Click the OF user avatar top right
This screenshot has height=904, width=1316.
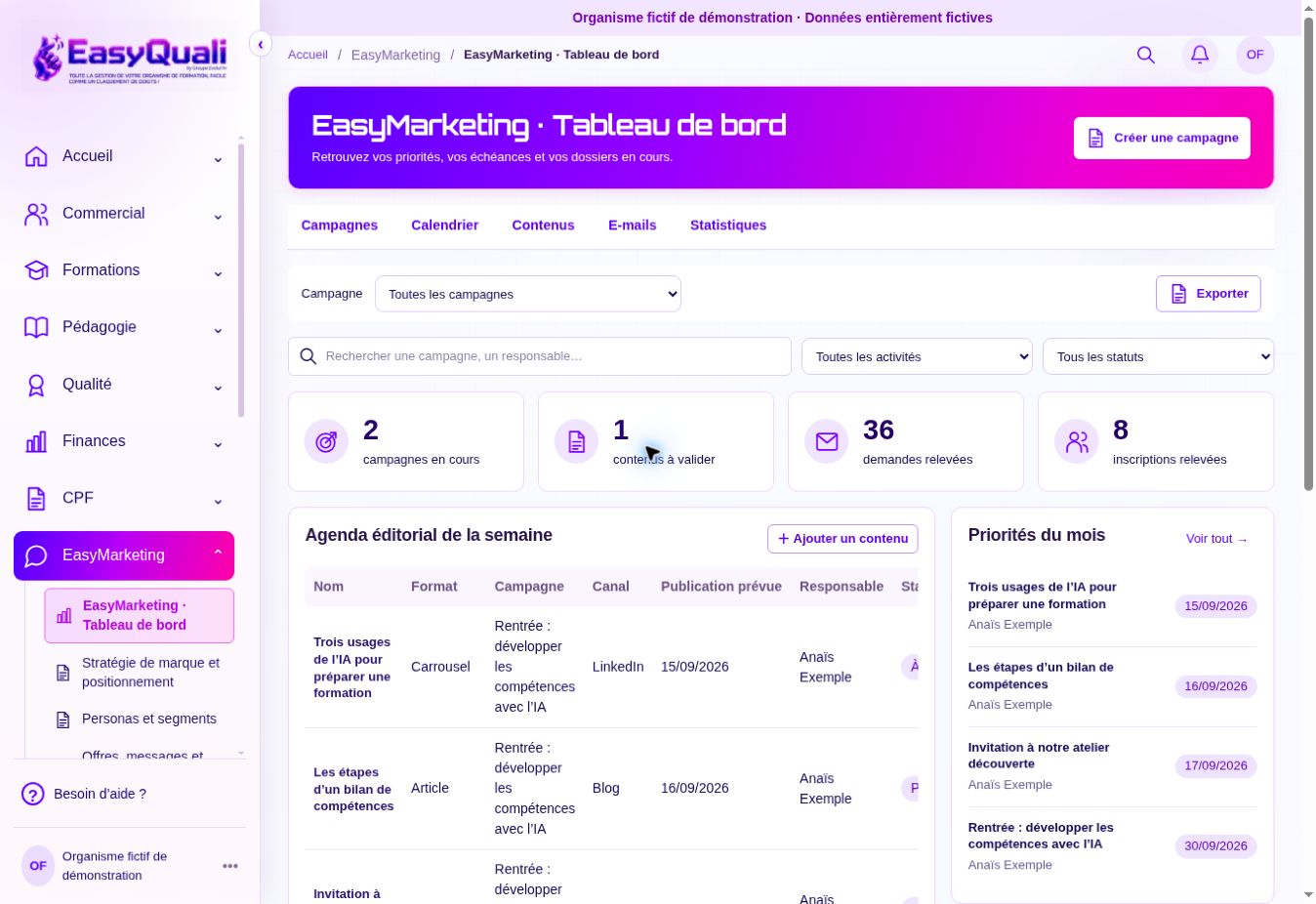tap(1254, 55)
